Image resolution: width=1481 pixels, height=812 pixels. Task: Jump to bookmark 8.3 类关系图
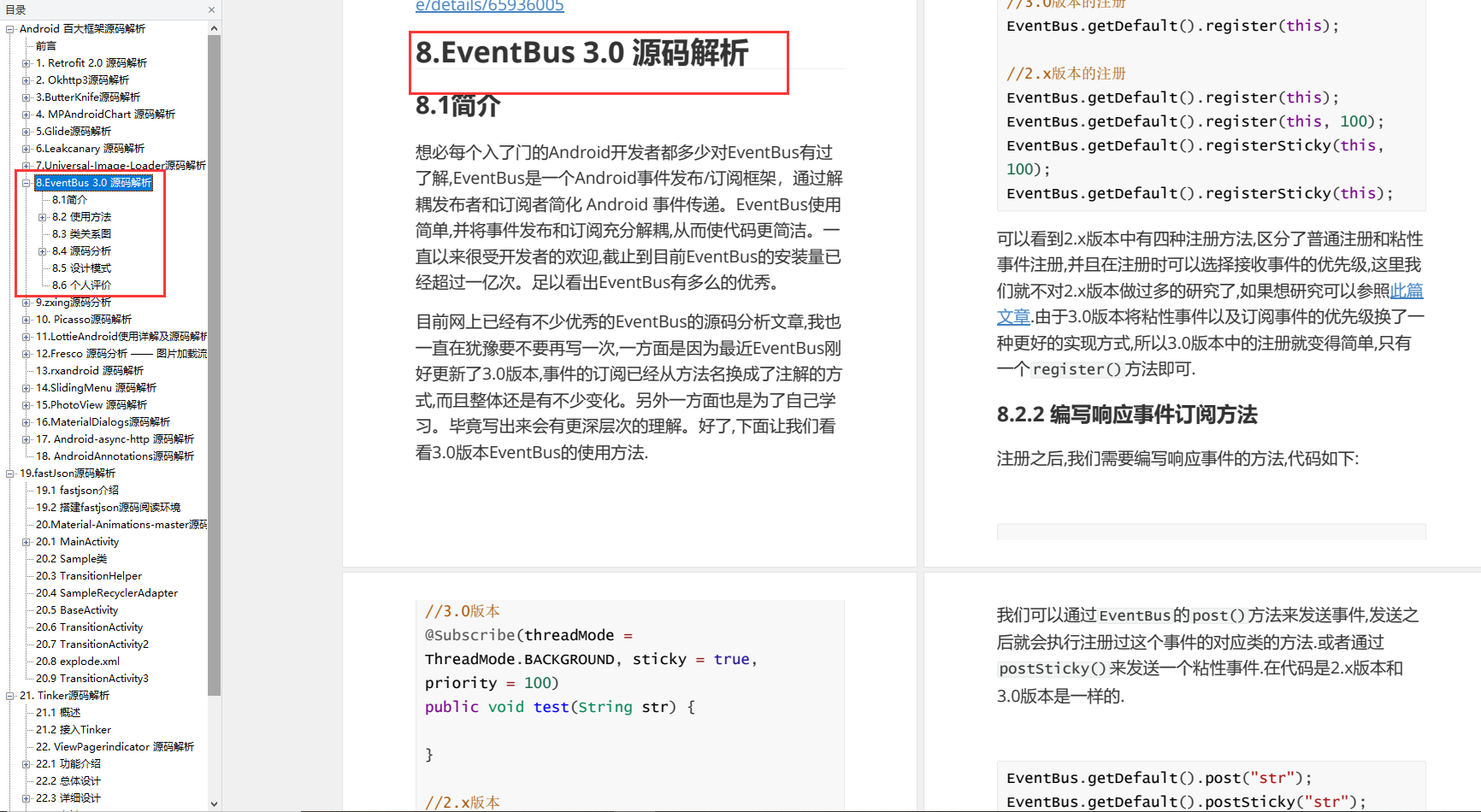(x=81, y=234)
